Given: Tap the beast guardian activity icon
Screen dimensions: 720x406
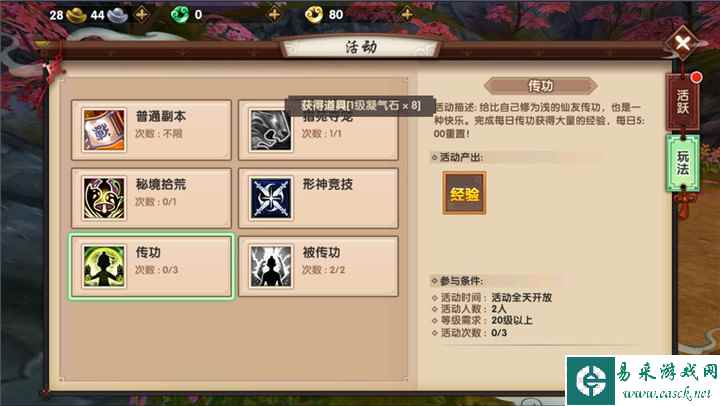Looking at the screenshot, I should (271, 130).
